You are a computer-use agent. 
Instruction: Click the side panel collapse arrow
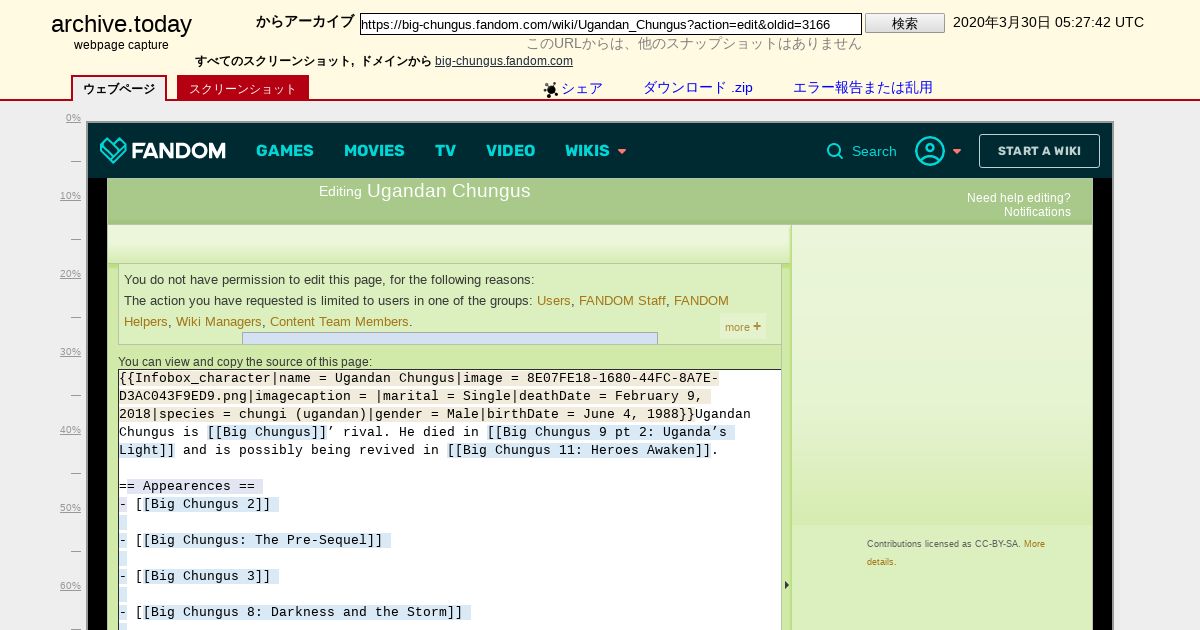(x=786, y=585)
